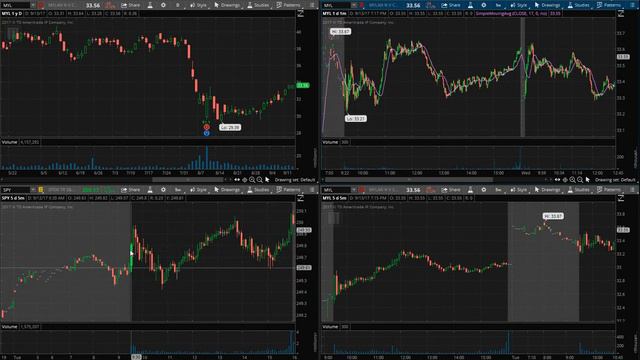Open Style dropdown on MYL 1y D chart
640x360 pixels.
click(x=198, y=5)
